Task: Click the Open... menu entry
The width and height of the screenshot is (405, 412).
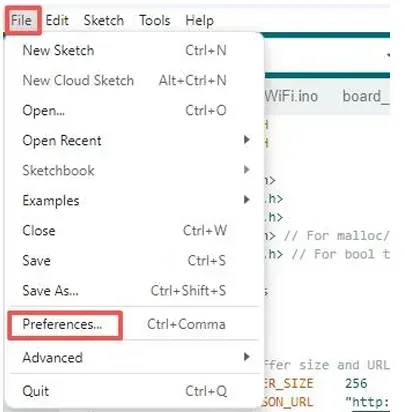Action: pyautogui.click(x=133, y=110)
